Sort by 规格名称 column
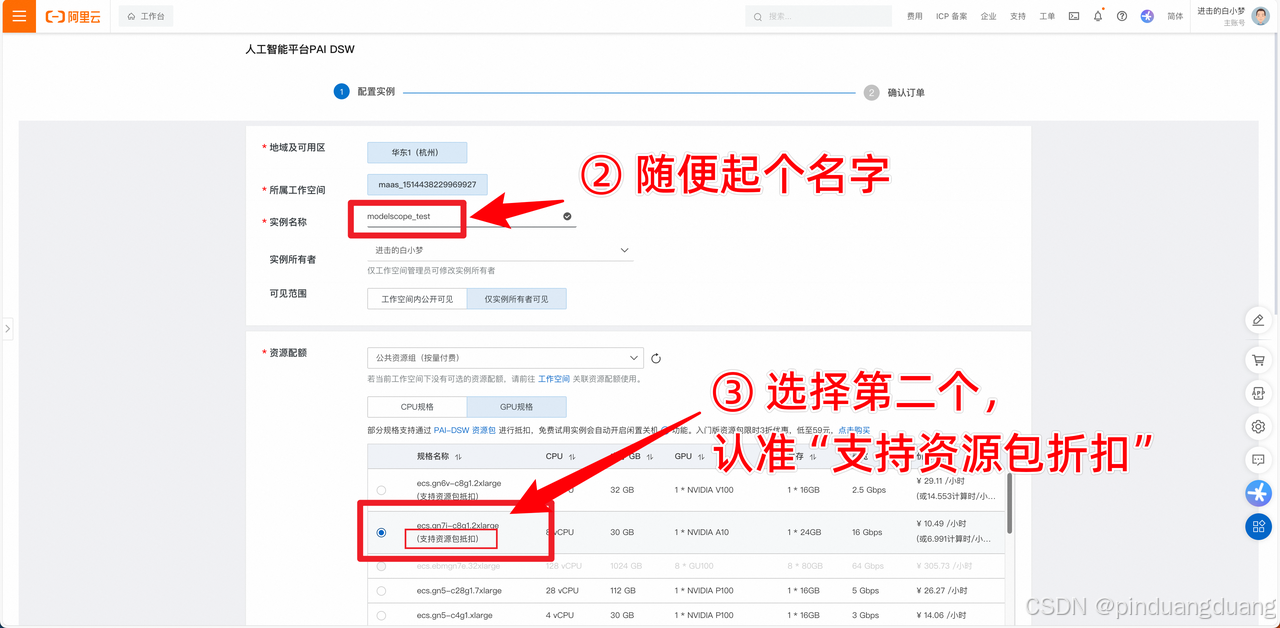The height and width of the screenshot is (628, 1280). [x=458, y=456]
